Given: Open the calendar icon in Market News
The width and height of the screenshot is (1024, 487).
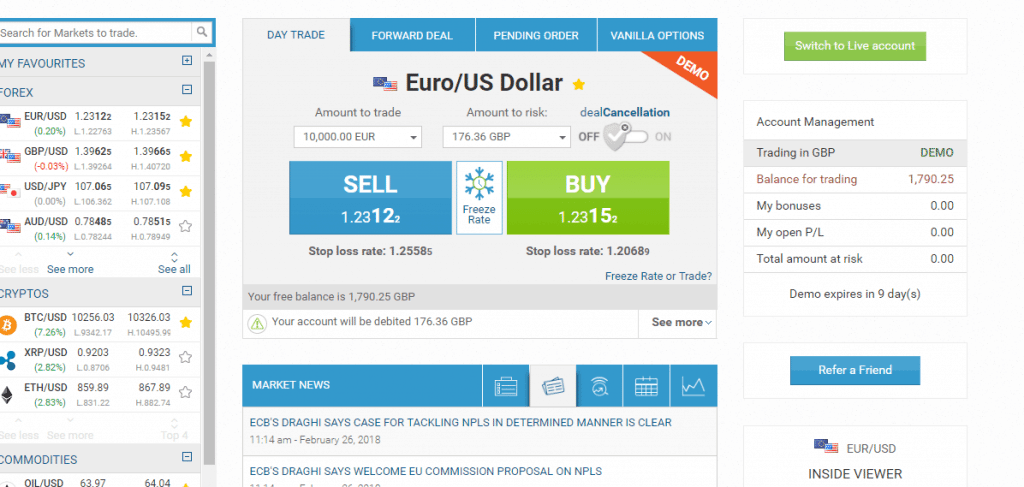Looking at the screenshot, I should [646, 386].
